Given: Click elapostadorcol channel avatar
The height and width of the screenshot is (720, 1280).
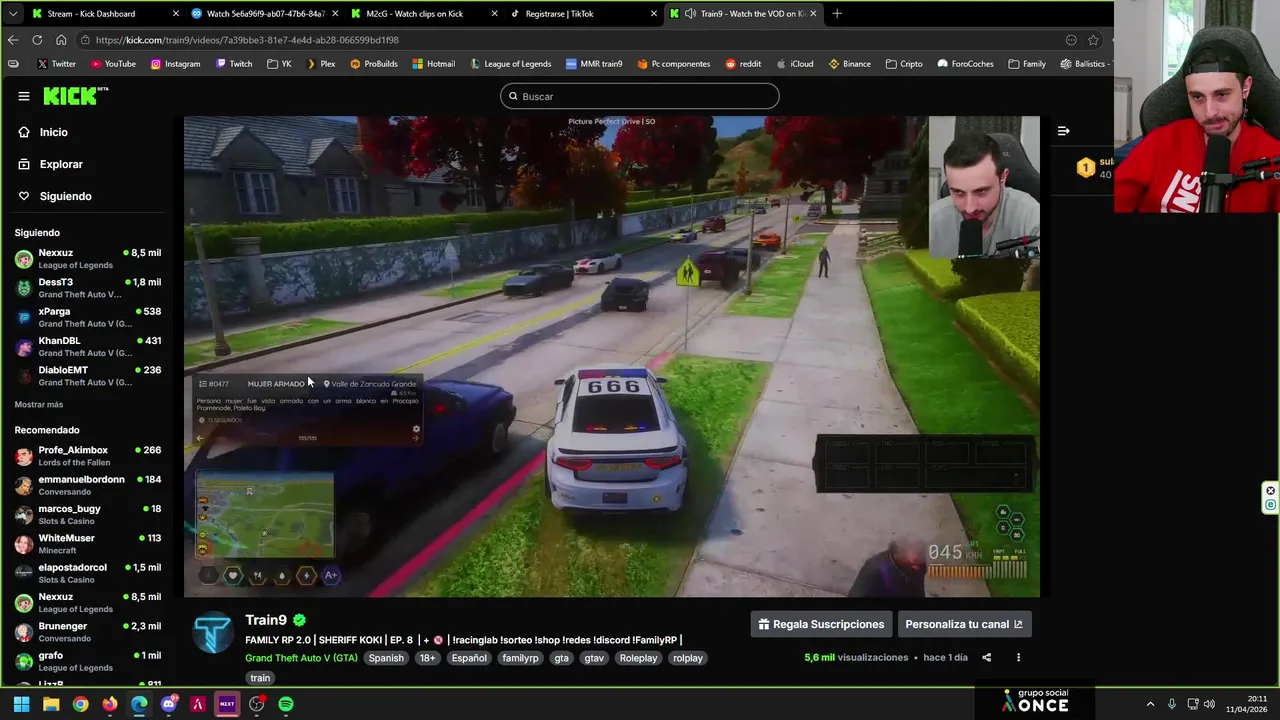Looking at the screenshot, I should coord(24,573).
